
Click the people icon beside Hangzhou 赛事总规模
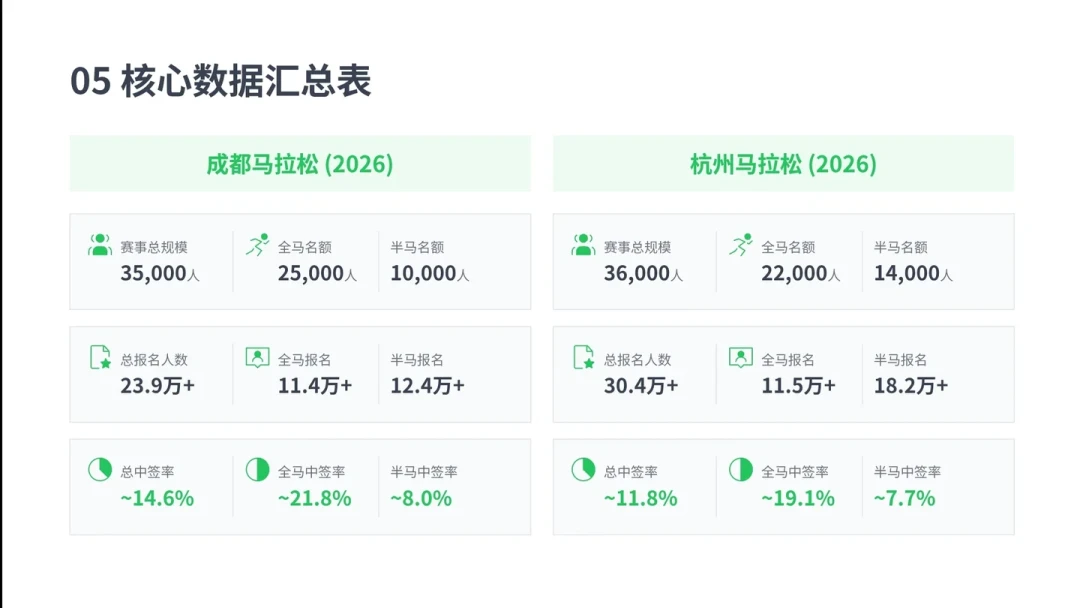coord(583,244)
